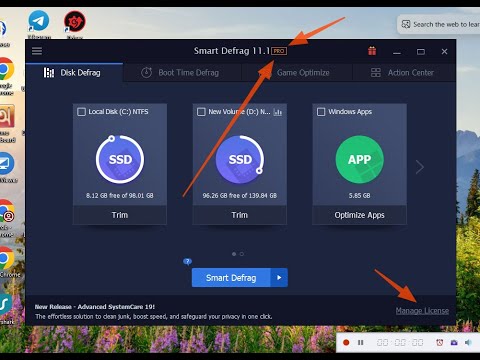The height and width of the screenshot is (360, 480).
Task: Click the SSD circle for Local Disk C
Action: (120, 159)
